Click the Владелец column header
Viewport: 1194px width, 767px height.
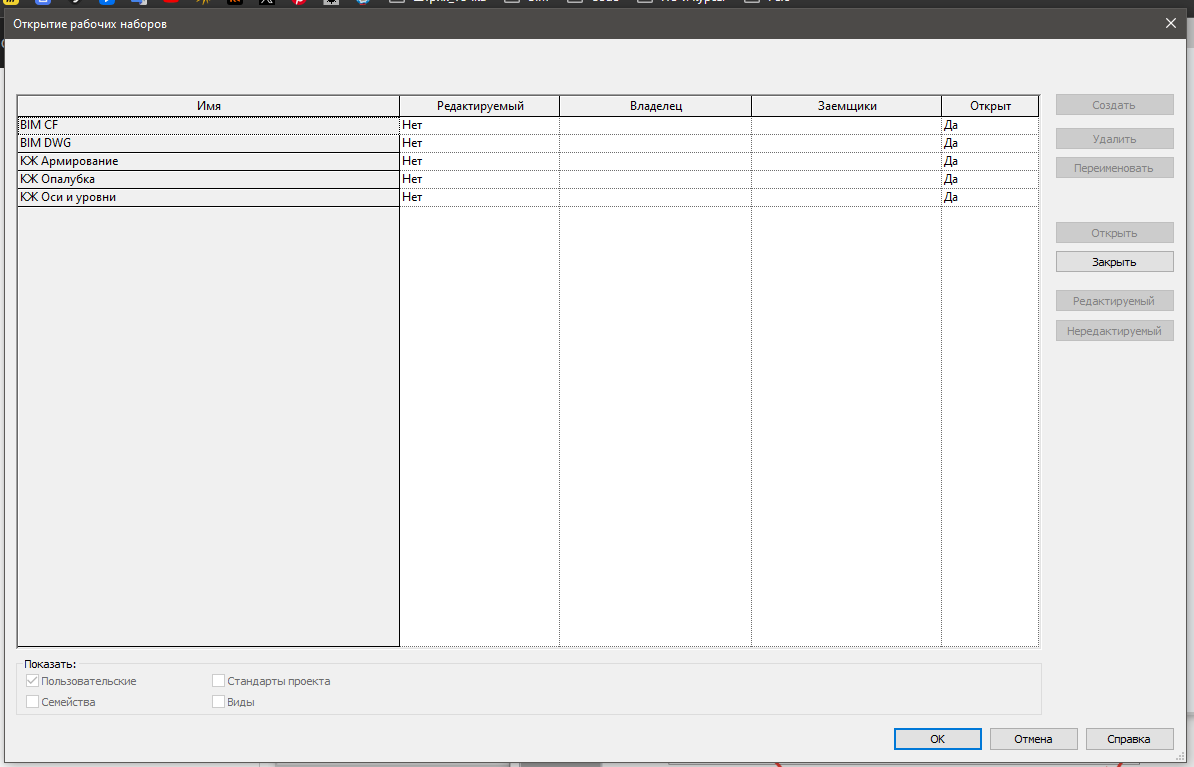[x=655, y=106]
